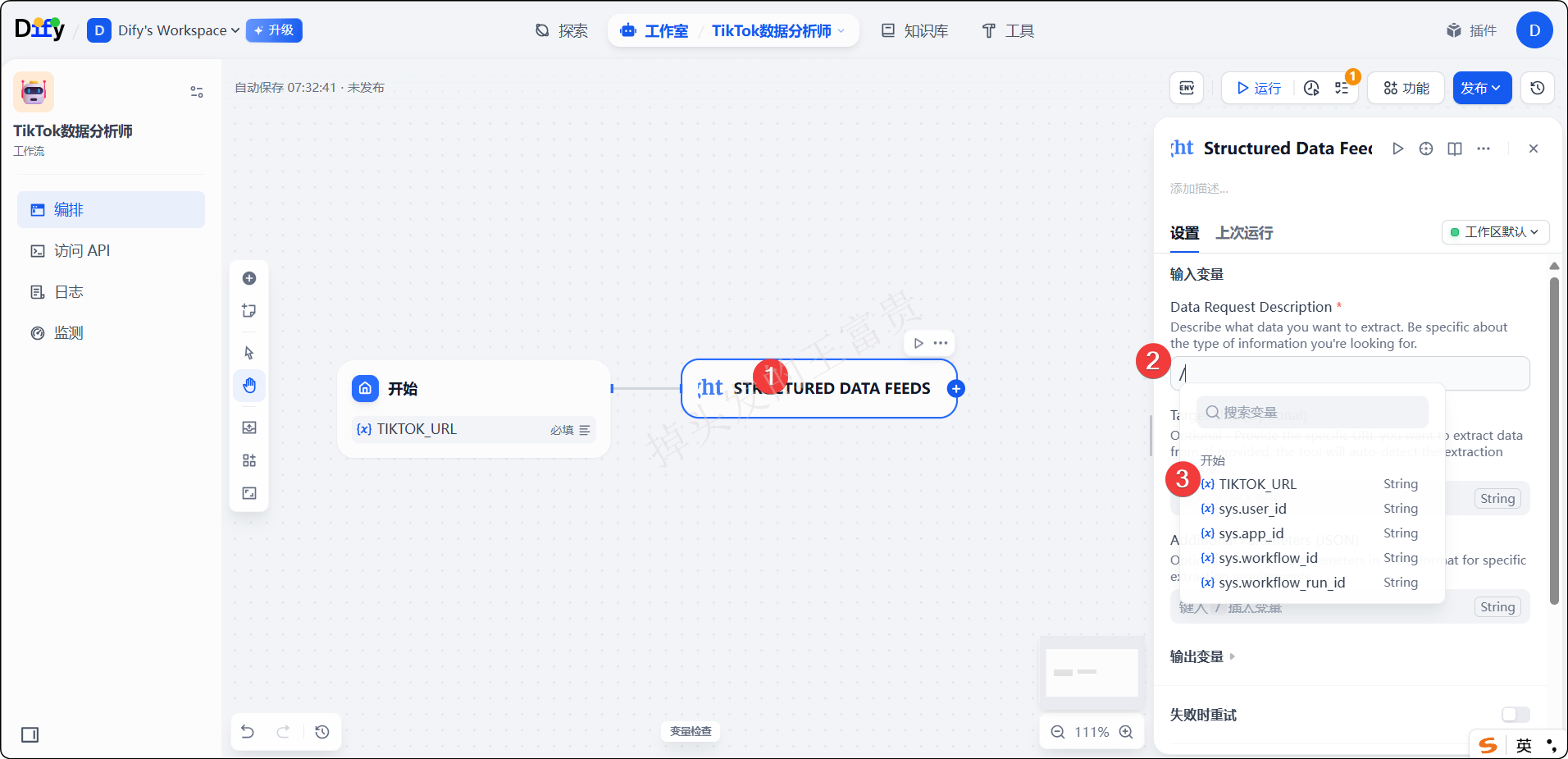
Task: Zoom out the canvas
Action: point(1058,732)
